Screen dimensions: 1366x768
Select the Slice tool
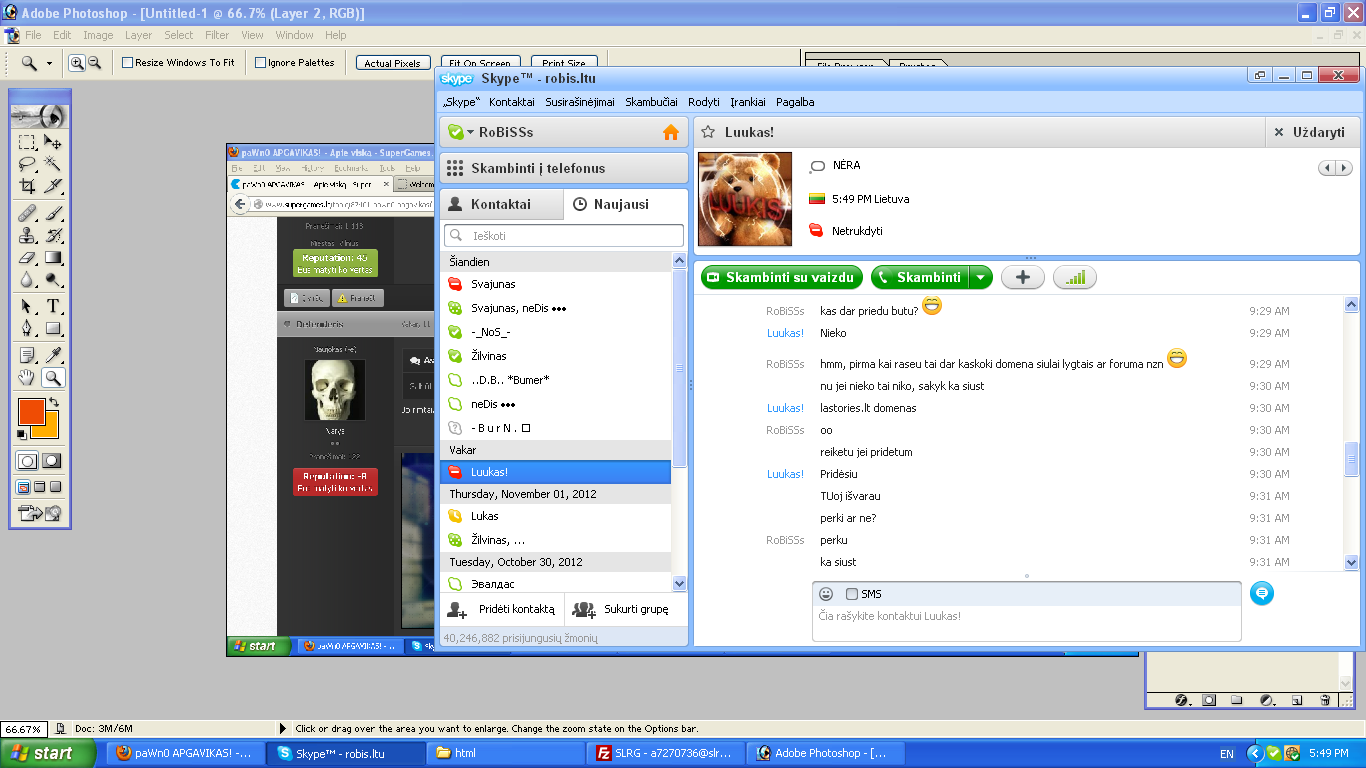coord(53,186)
